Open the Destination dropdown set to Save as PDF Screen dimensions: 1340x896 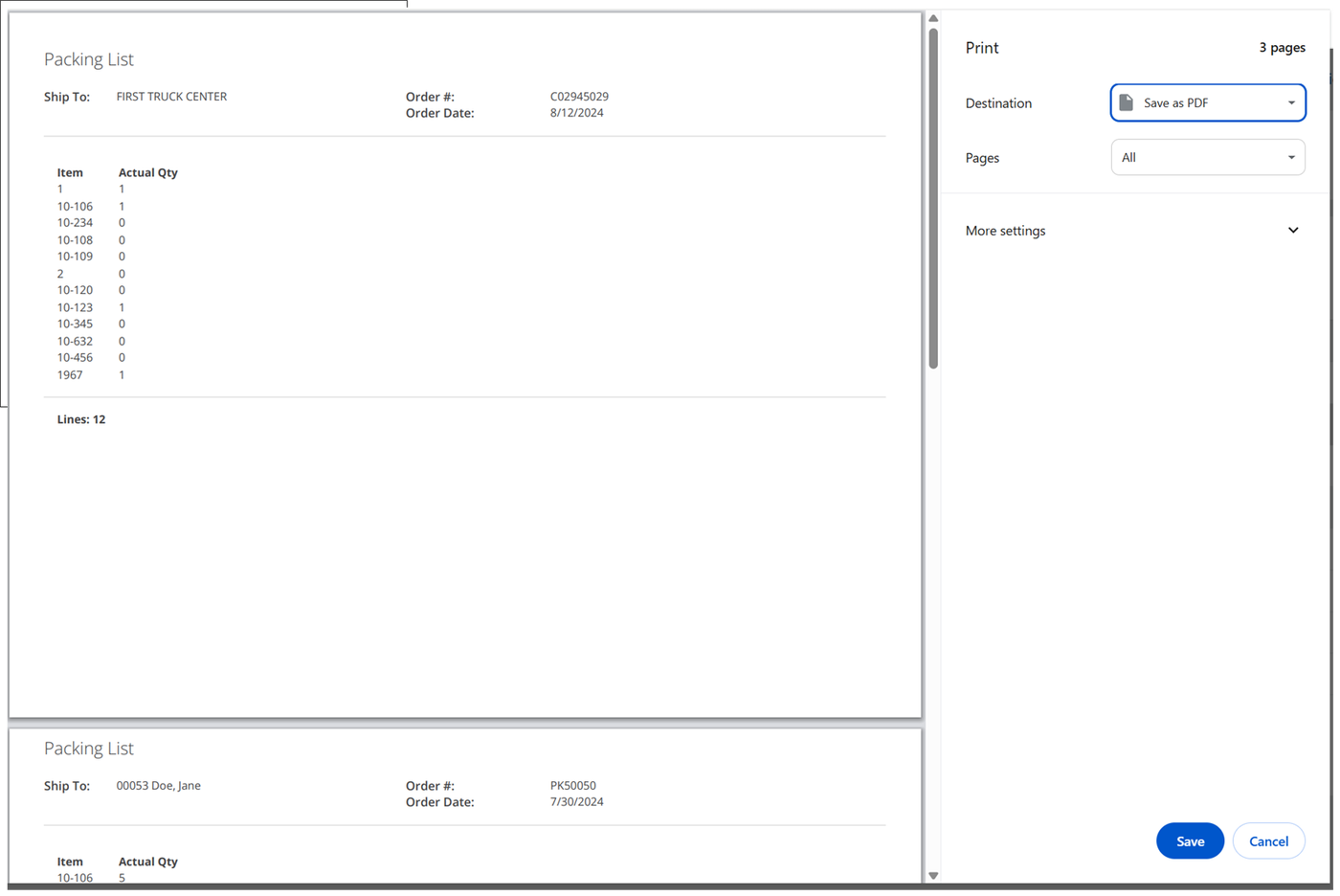tap(1207, 102)
